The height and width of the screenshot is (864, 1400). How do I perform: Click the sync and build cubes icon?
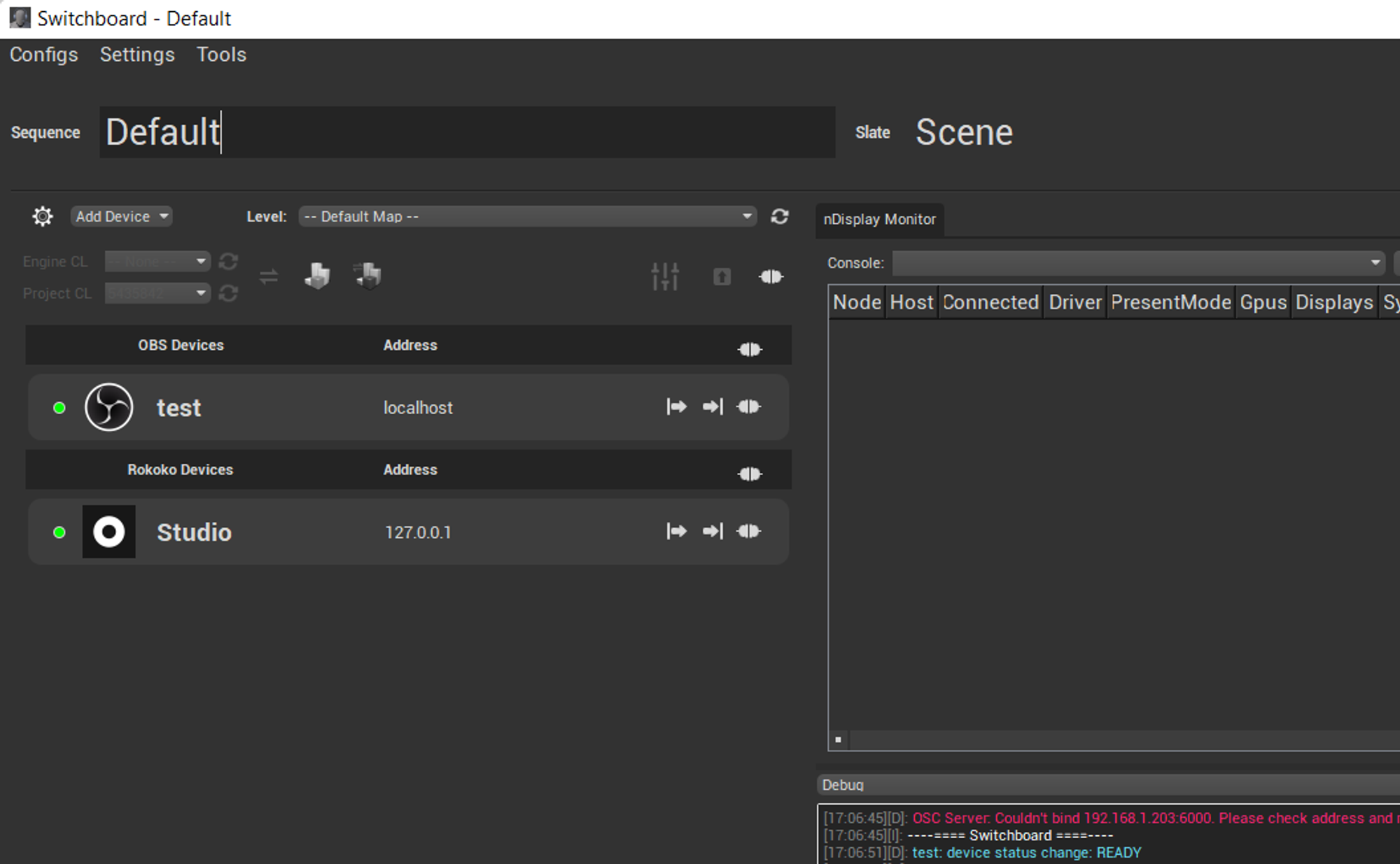click(367, 276)
